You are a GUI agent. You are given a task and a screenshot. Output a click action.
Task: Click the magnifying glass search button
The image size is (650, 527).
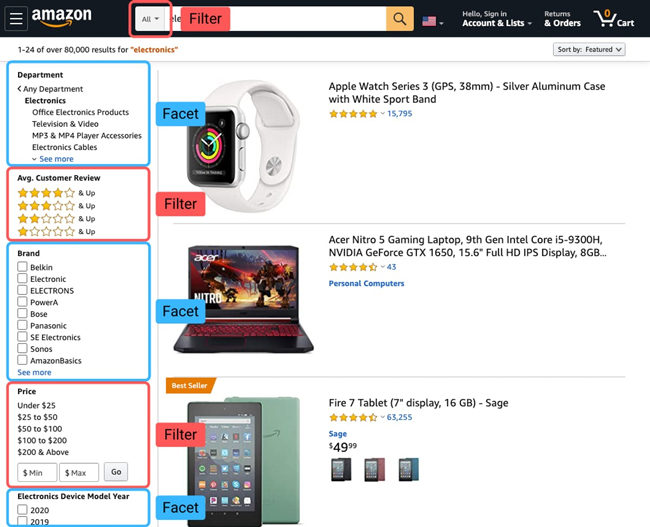400,19
